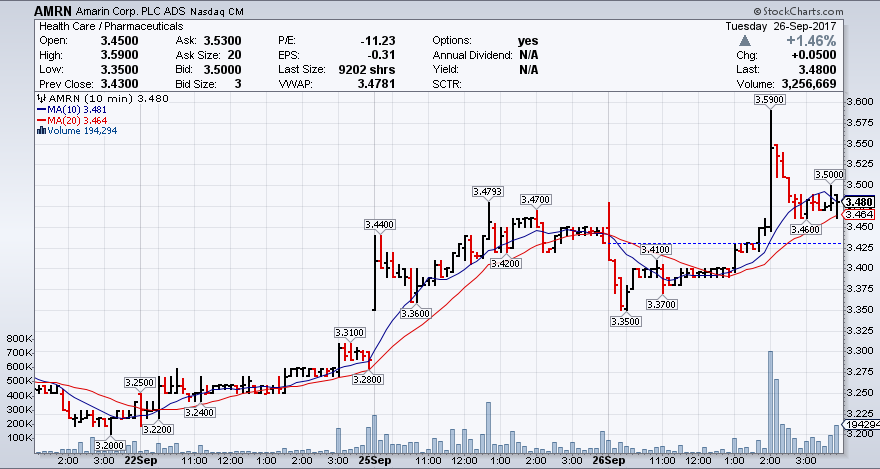Click the volume bars icon in the legend

(39, 131)
